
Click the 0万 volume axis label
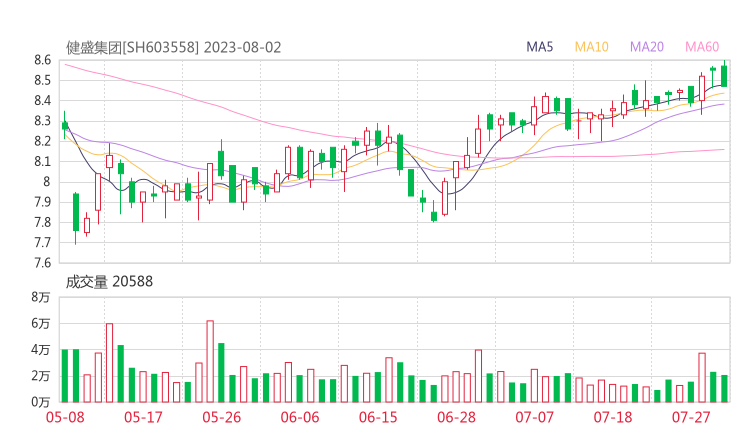[x=41, y=402]
